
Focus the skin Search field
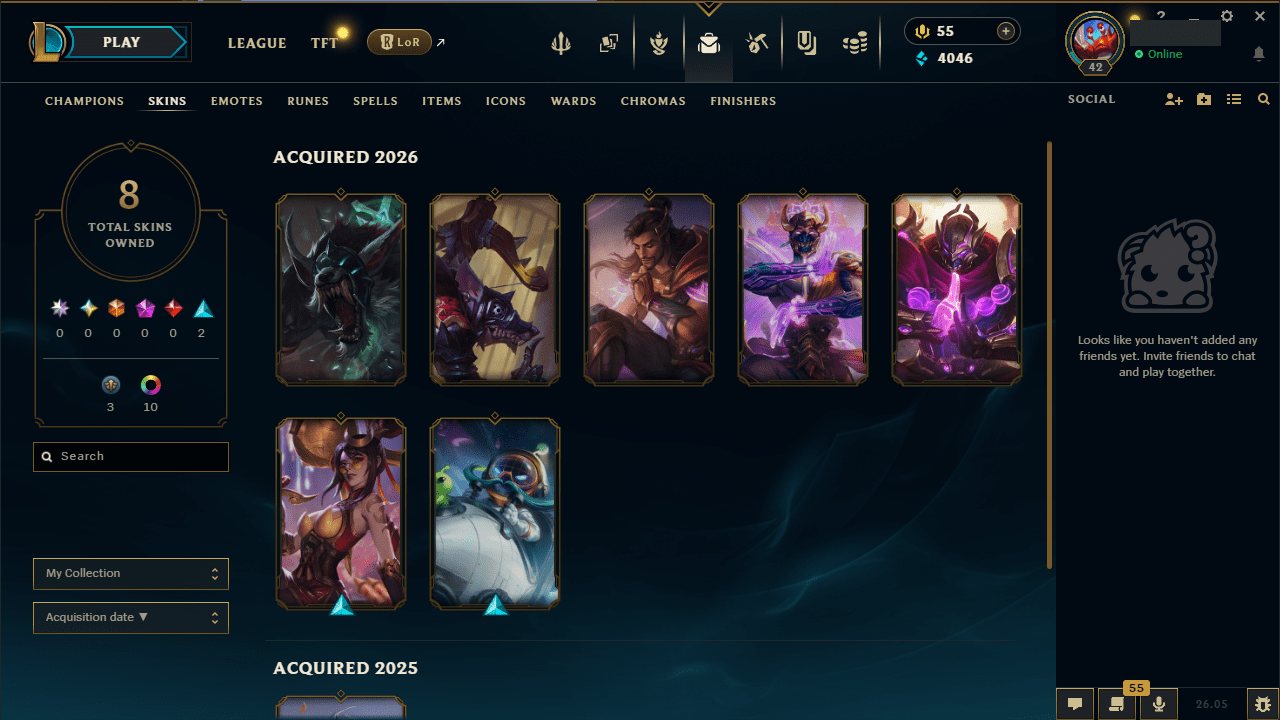pos(131,456)
